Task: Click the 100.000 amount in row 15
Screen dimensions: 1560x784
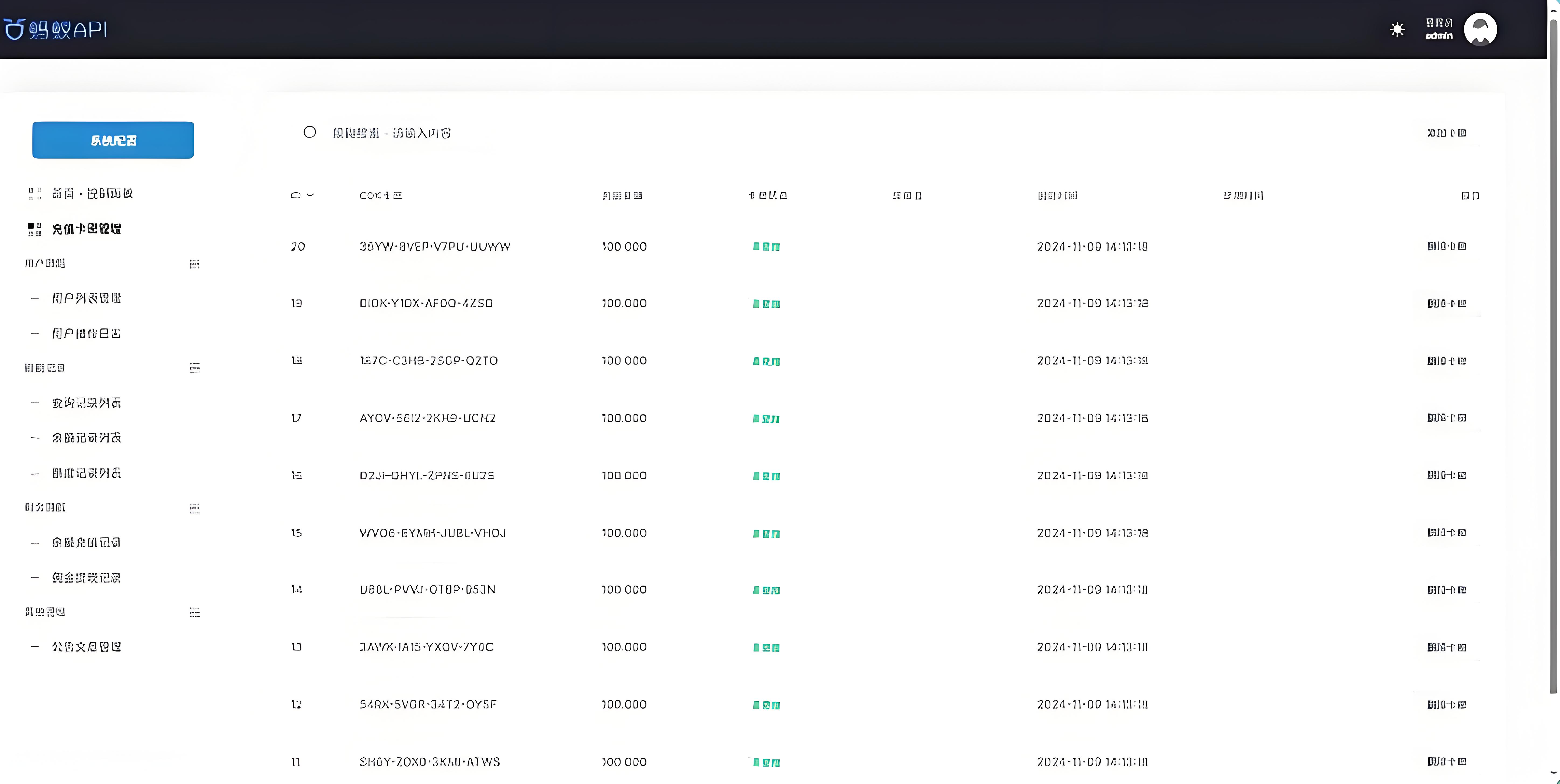Action: [x=624, y=533]
